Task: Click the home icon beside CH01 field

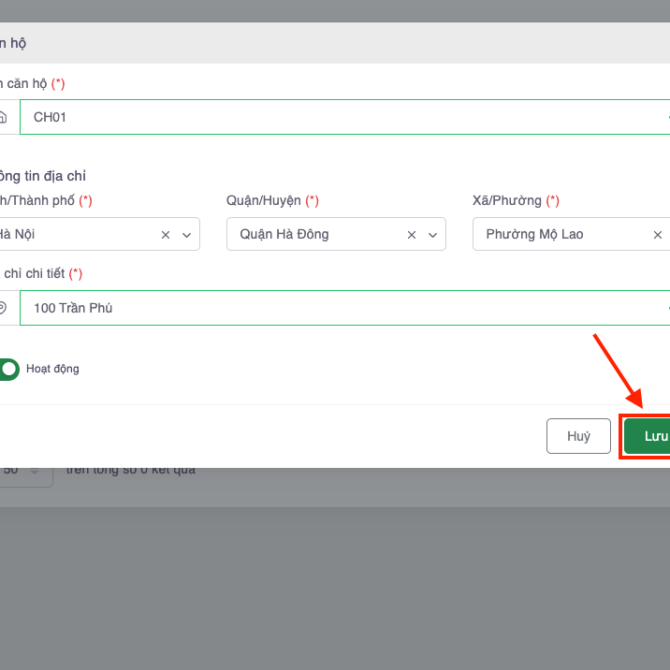Action: tap(4, 117)
